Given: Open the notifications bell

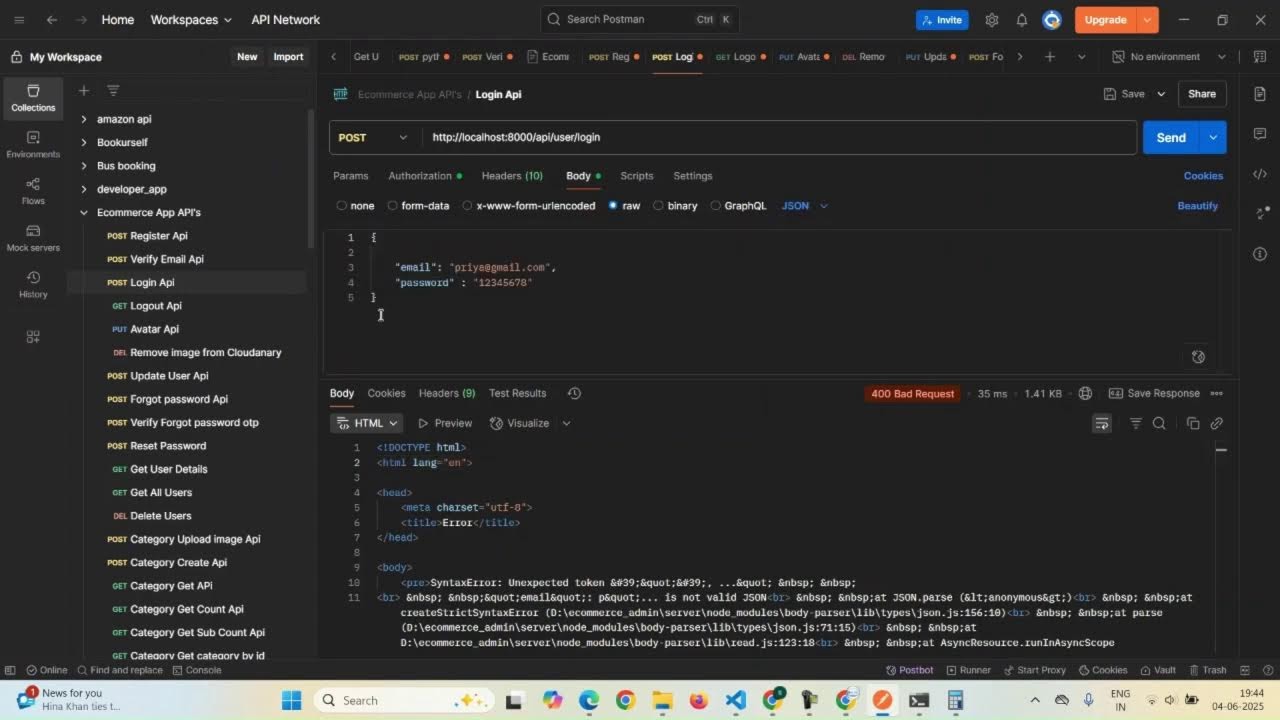Looking at the screenshot, I should (x=1021, y=20).
